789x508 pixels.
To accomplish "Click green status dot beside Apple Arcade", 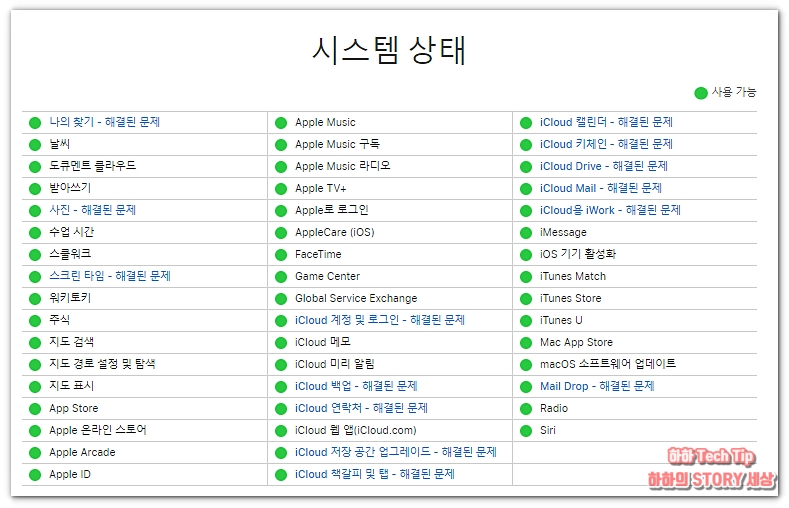I will pos(35,453).
